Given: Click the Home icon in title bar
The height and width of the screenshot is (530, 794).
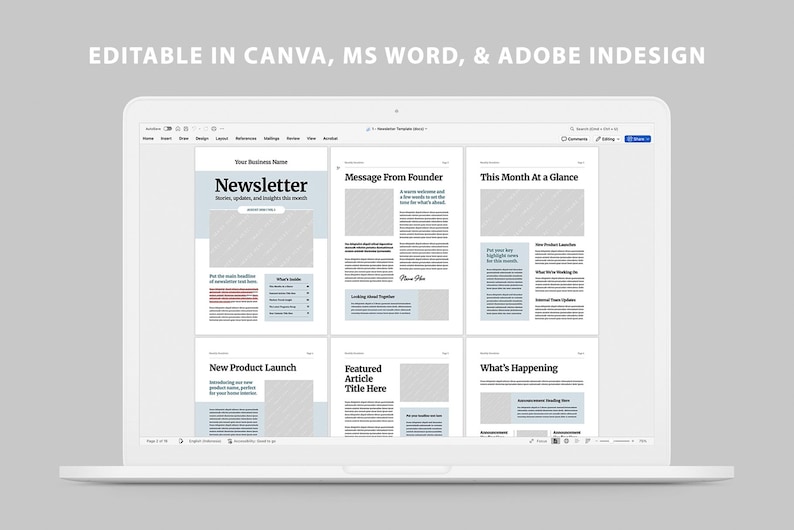Looking at the screenshot, I should pyautogui.click(x=178, y=129).
